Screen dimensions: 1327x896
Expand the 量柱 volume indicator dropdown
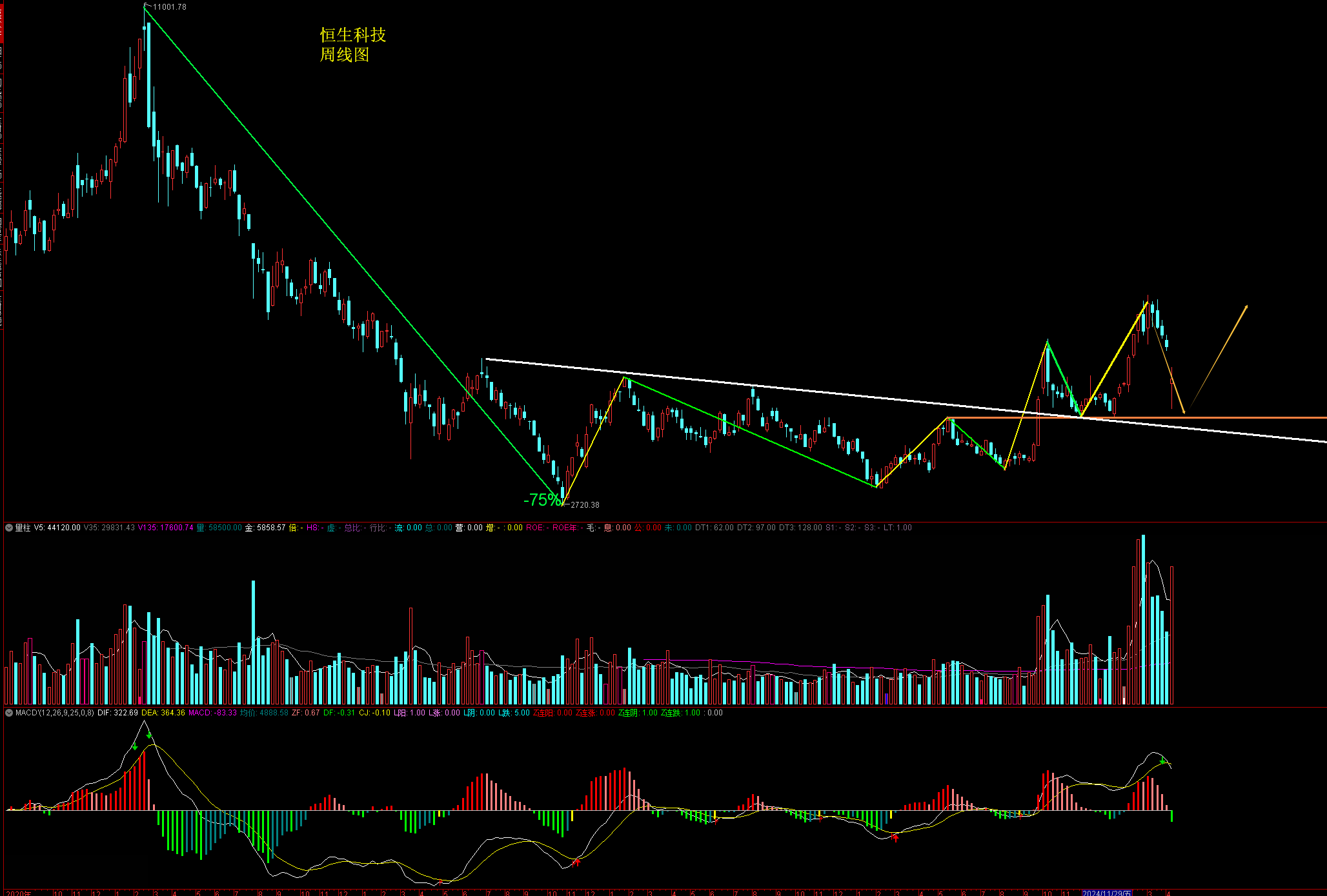(x=9, y=528)
